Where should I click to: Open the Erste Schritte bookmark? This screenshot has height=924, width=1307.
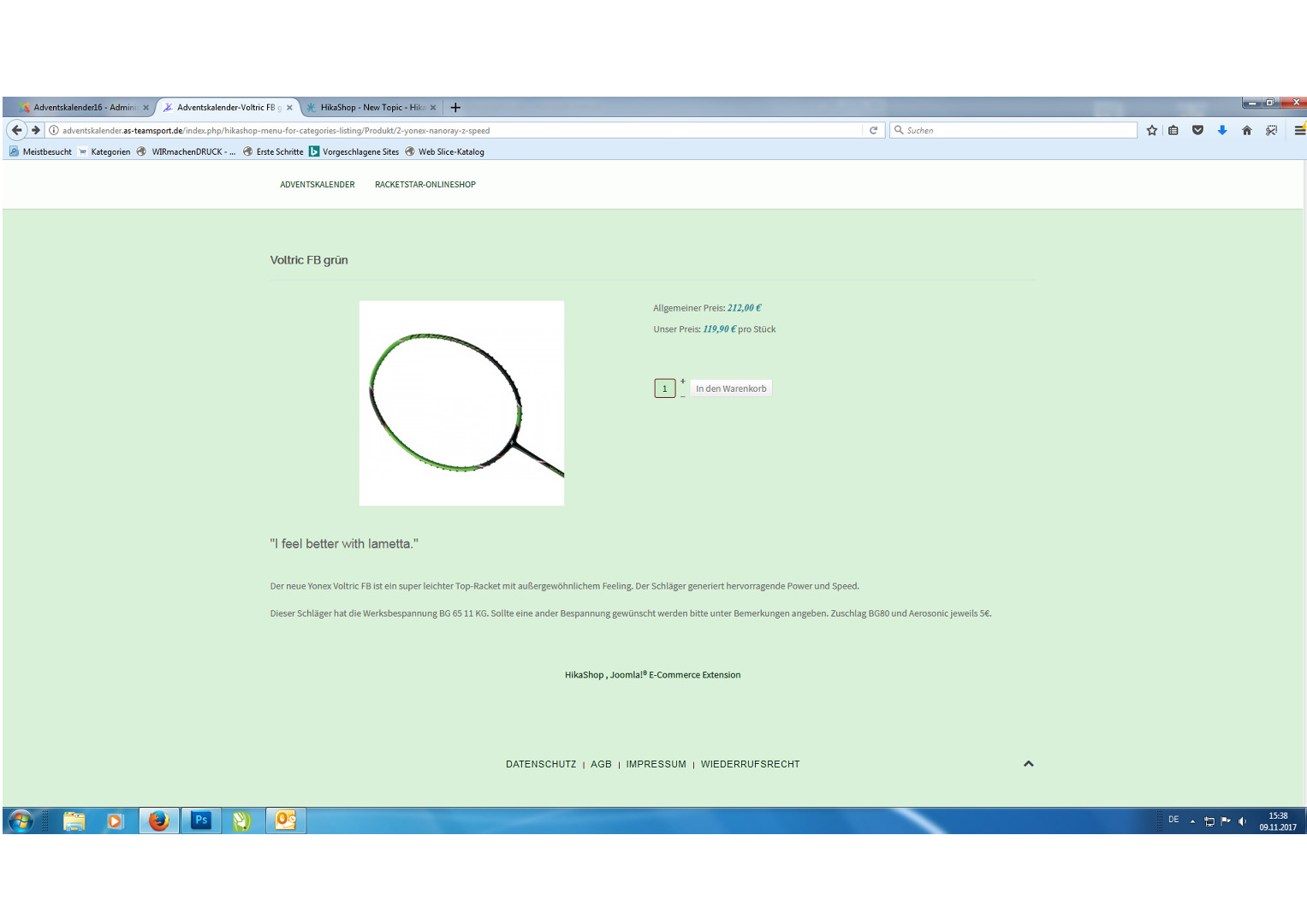click(272, 151)
